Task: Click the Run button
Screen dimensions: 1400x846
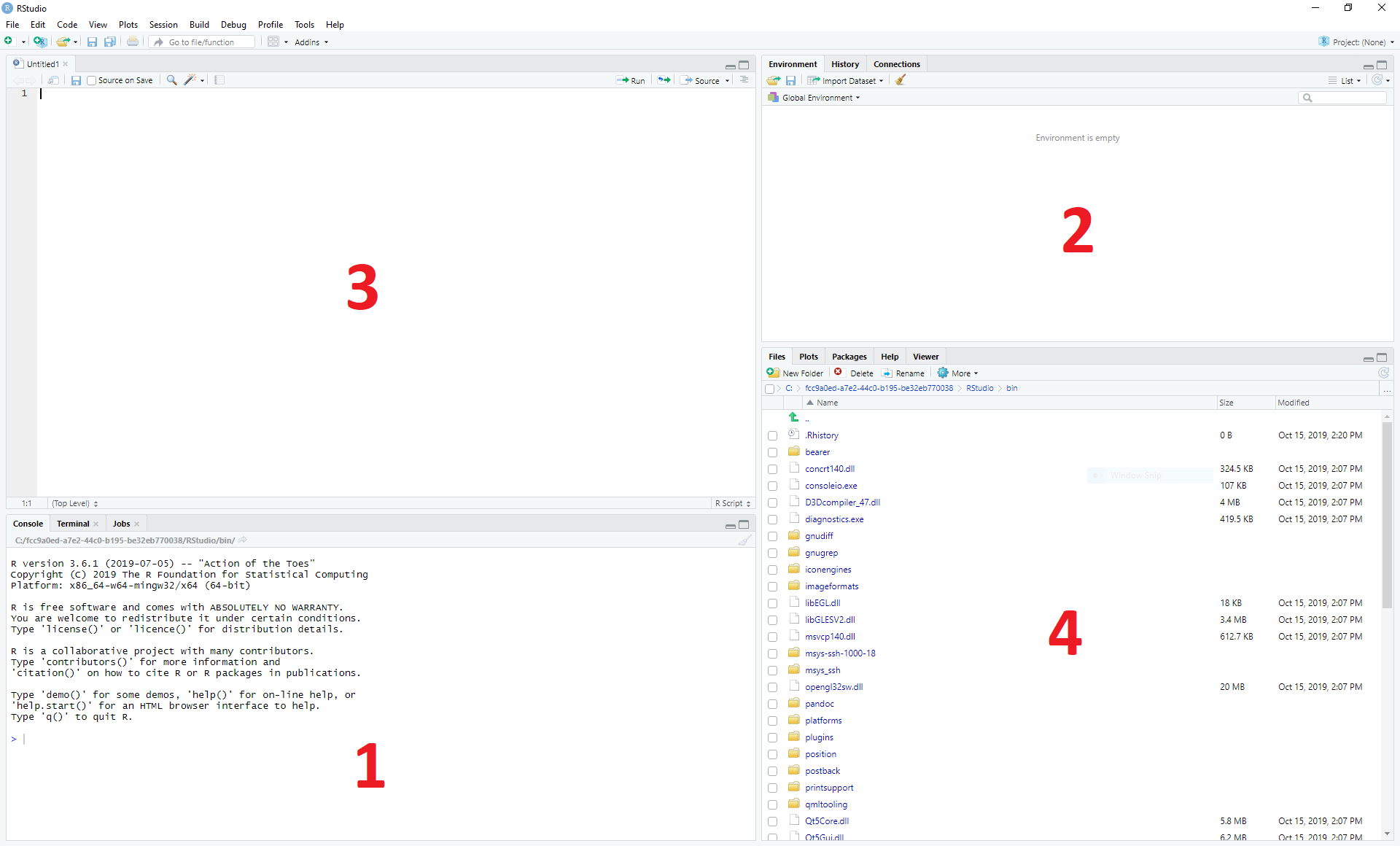Action: (x=631, y=80)
